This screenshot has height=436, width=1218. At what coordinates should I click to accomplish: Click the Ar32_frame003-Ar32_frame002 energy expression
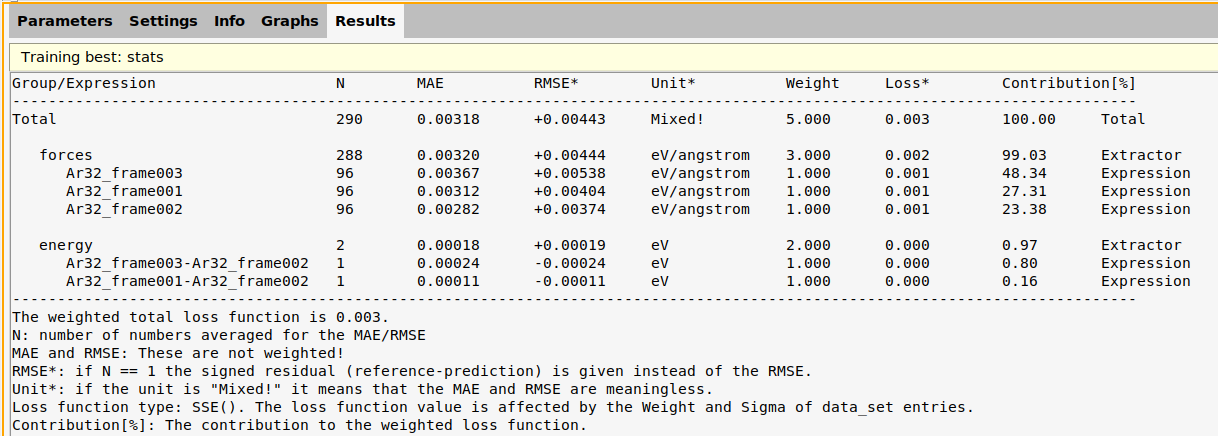[187, 263]
